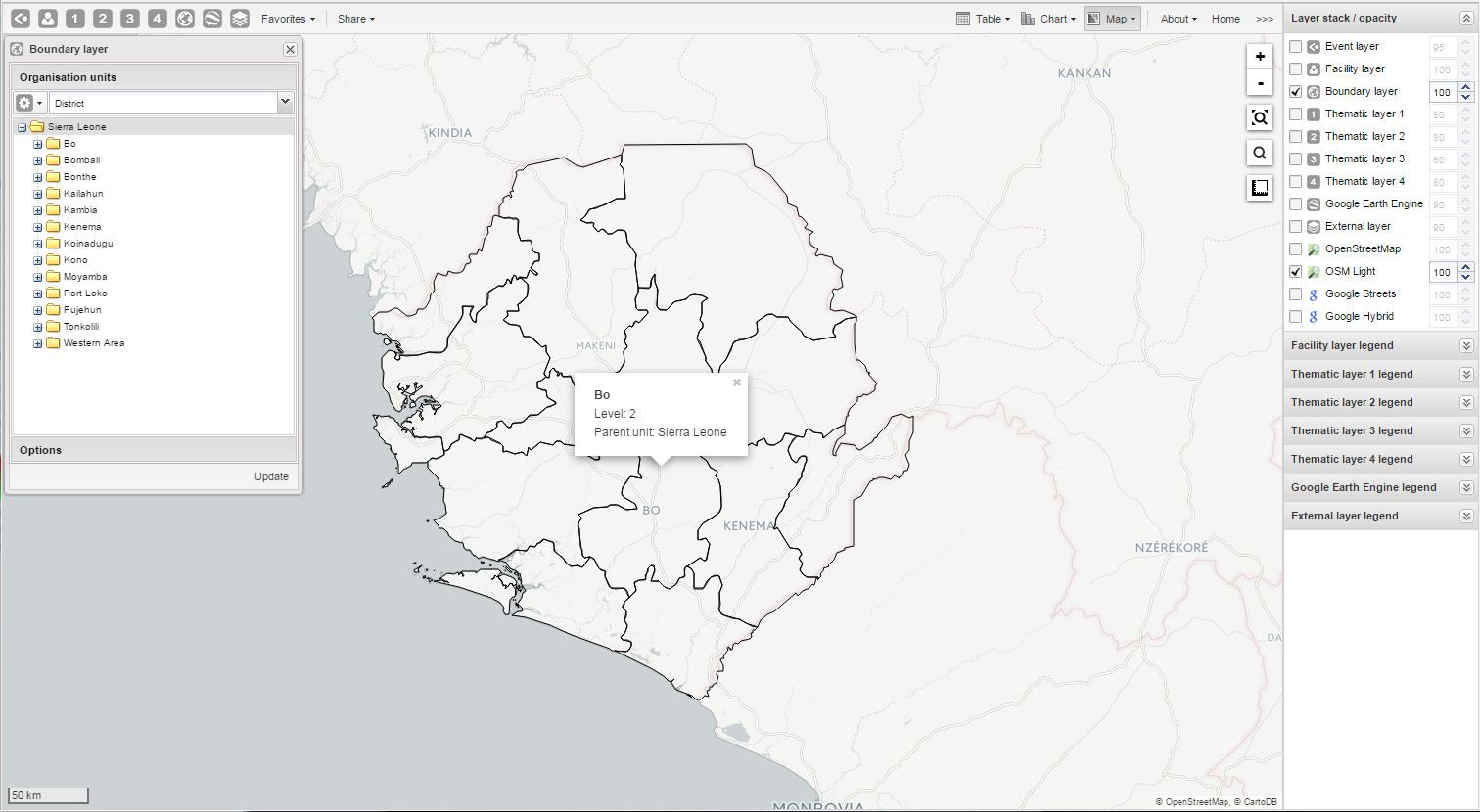Zoom out on the map

point(1260,83)
